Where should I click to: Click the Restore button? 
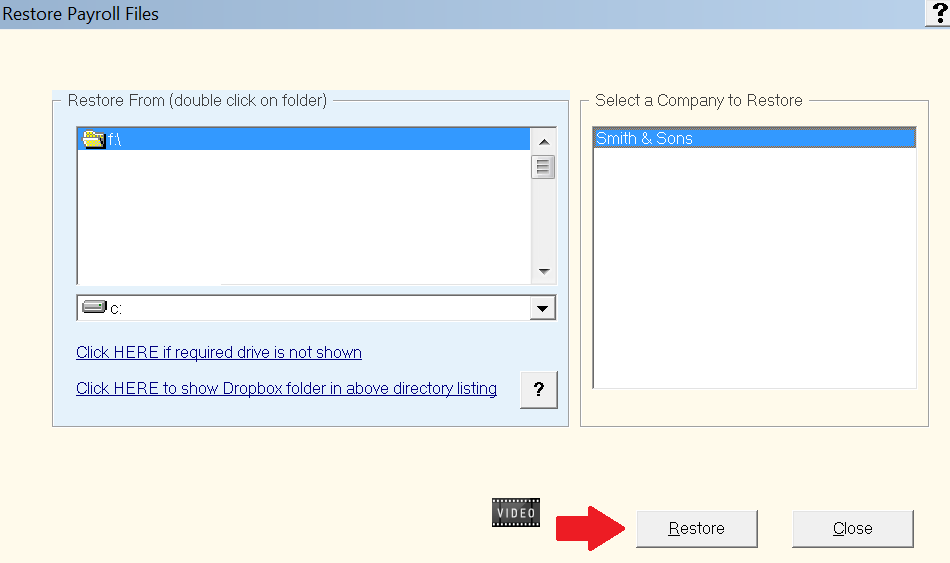(697, 529)
